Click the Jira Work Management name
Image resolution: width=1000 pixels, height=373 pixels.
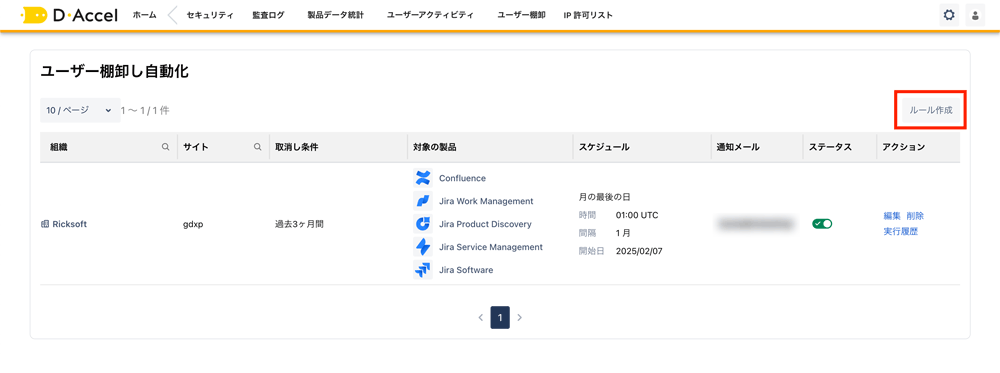(x=486, y=201)
